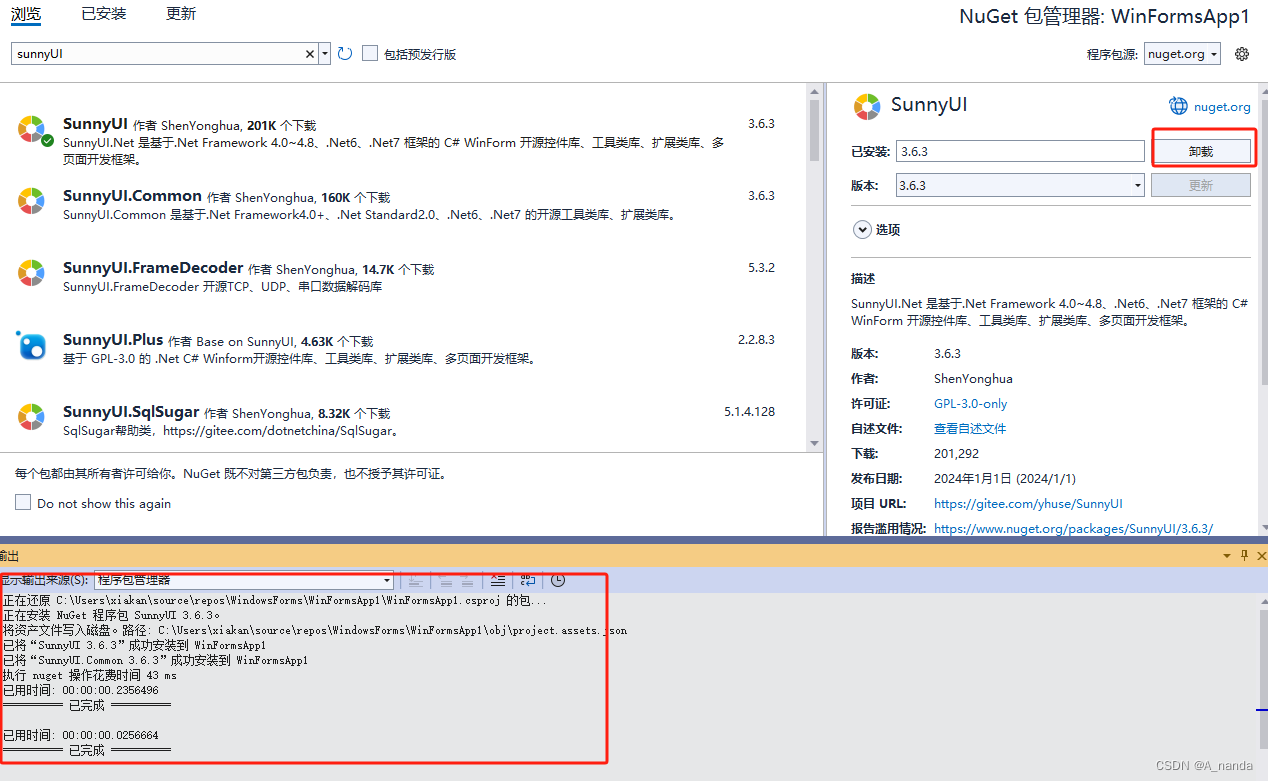The image size is (1268, 781).
Task: Click output line '正在安装 NuGet 程序包 SunnyUI 3.6.3'
Action: pyautogui.click(x=111, y=615)
